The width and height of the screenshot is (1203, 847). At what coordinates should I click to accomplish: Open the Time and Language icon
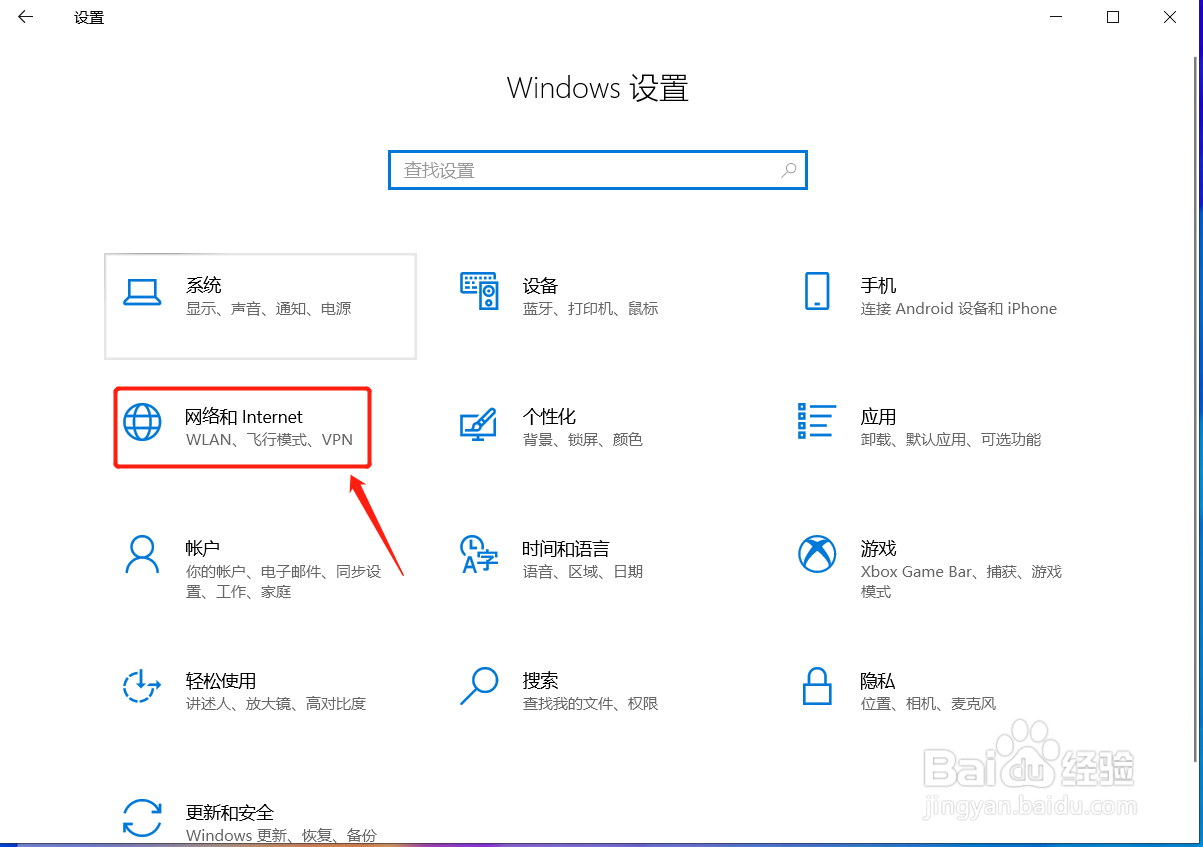point(479,554)
